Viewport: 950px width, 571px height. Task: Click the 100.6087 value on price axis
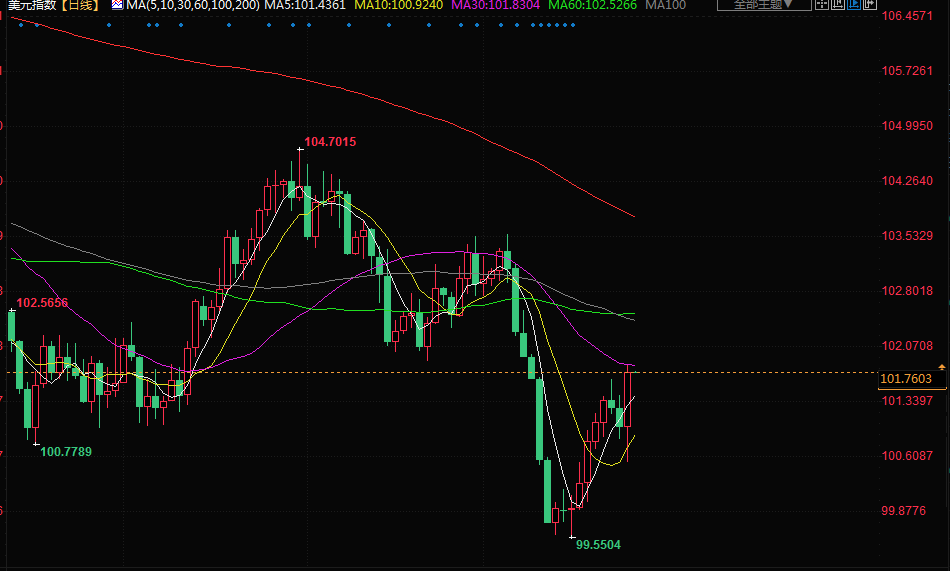point(907,456)
